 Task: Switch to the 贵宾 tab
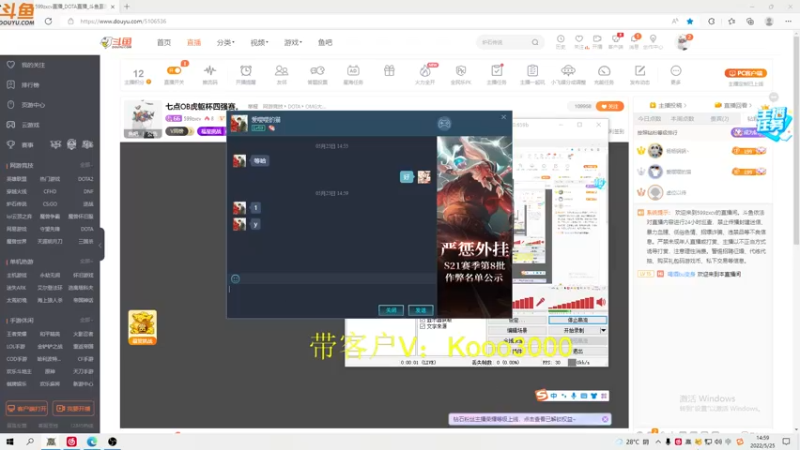click(x=719, y=118)
